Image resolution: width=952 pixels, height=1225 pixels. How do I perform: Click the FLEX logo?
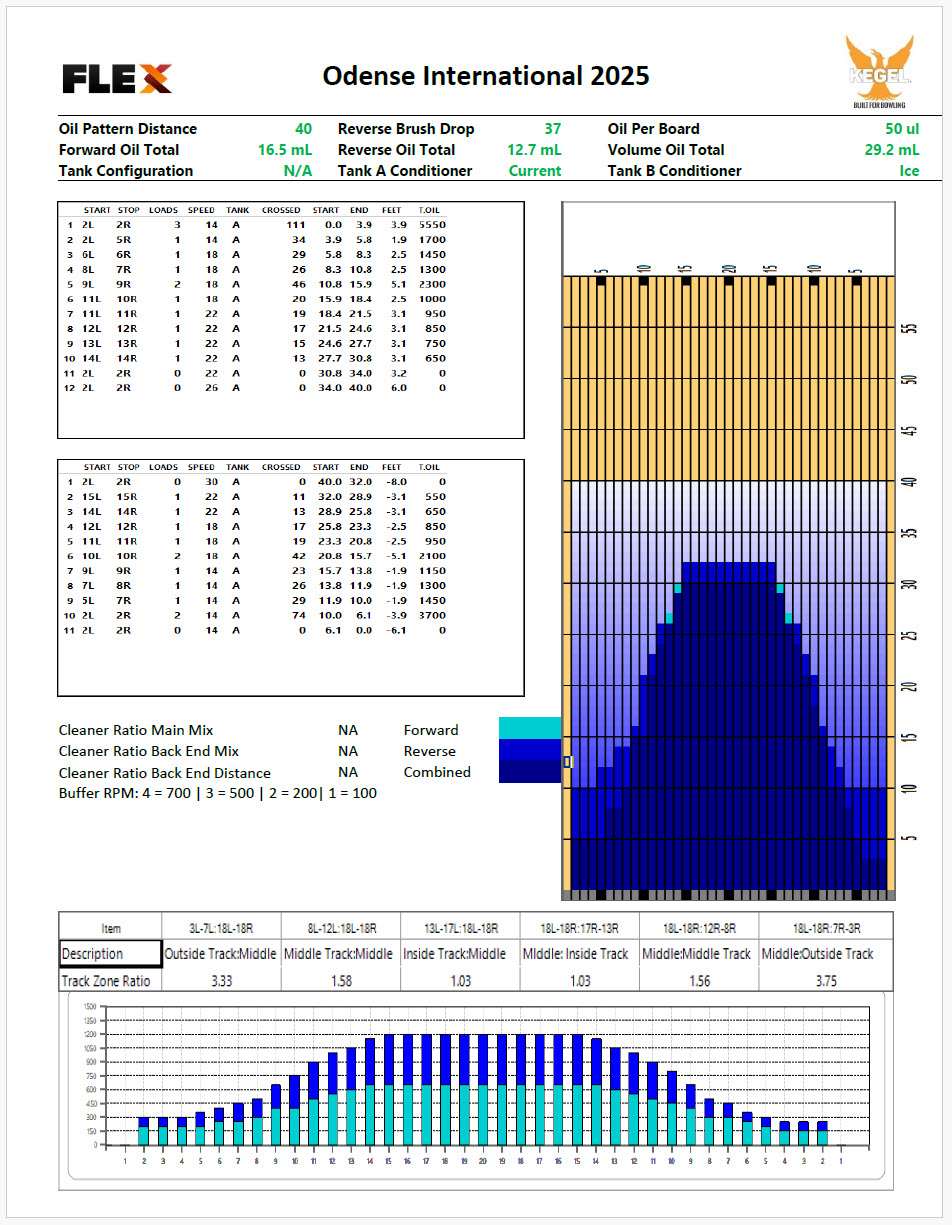coord(117,78)
